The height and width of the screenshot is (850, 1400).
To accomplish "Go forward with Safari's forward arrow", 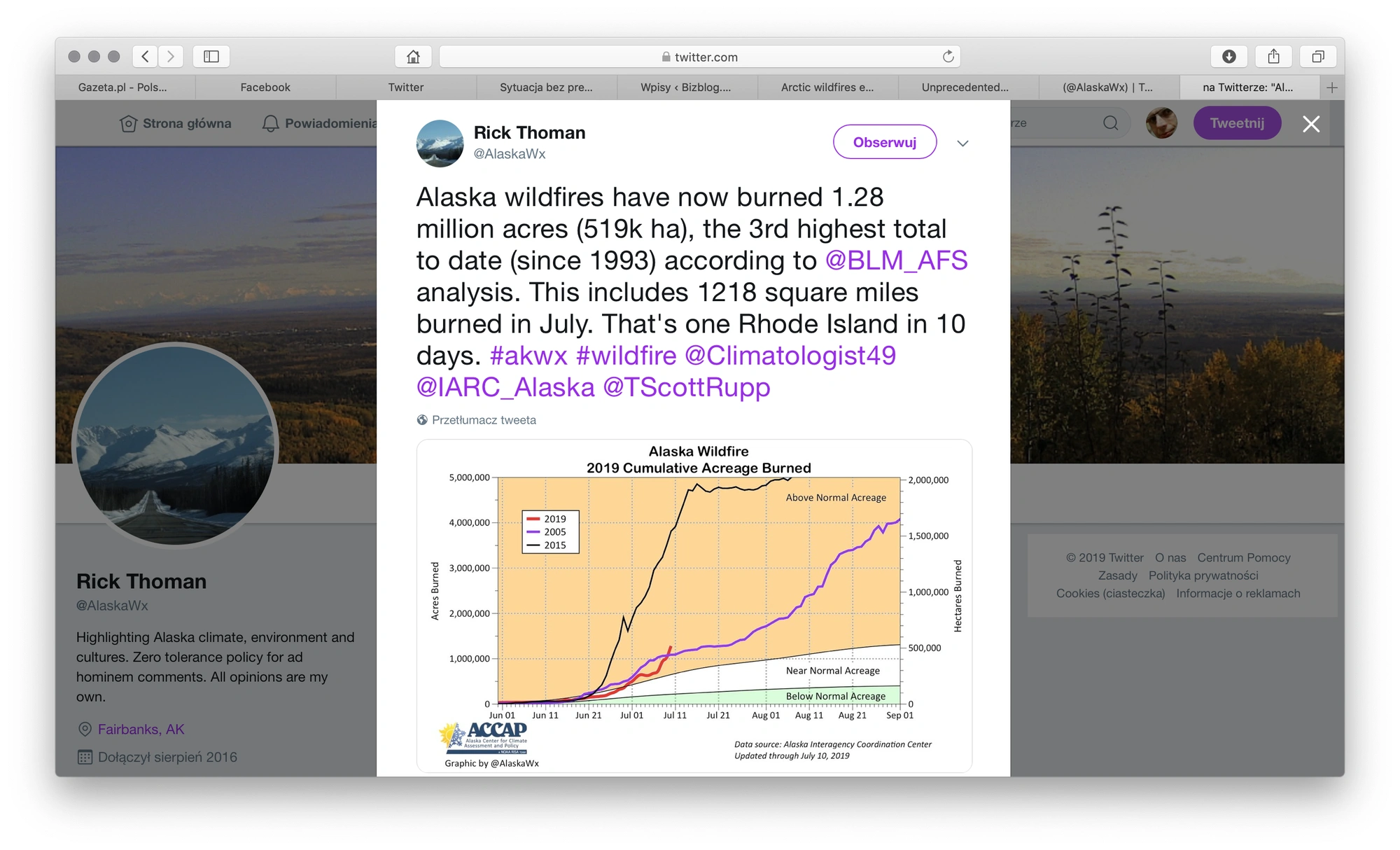I will (171, 57).
